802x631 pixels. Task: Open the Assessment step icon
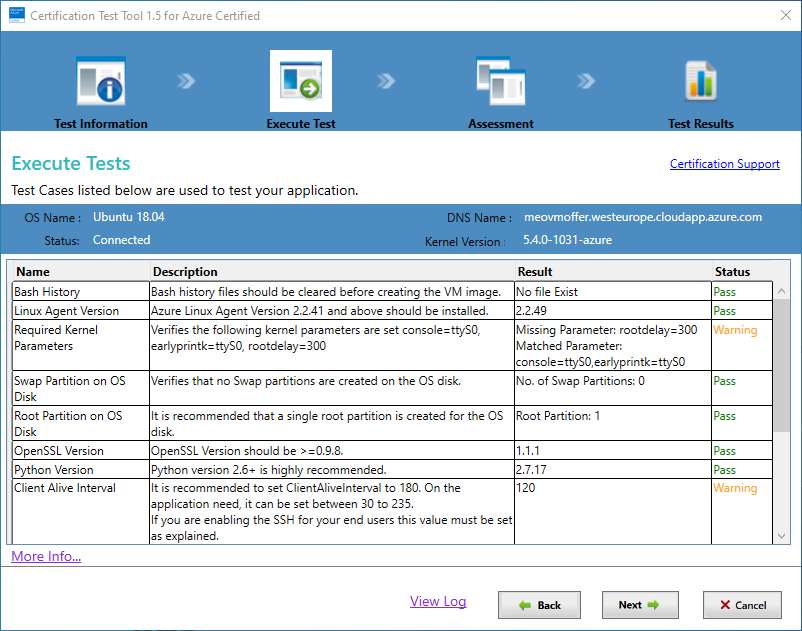[x=500, y=80]
